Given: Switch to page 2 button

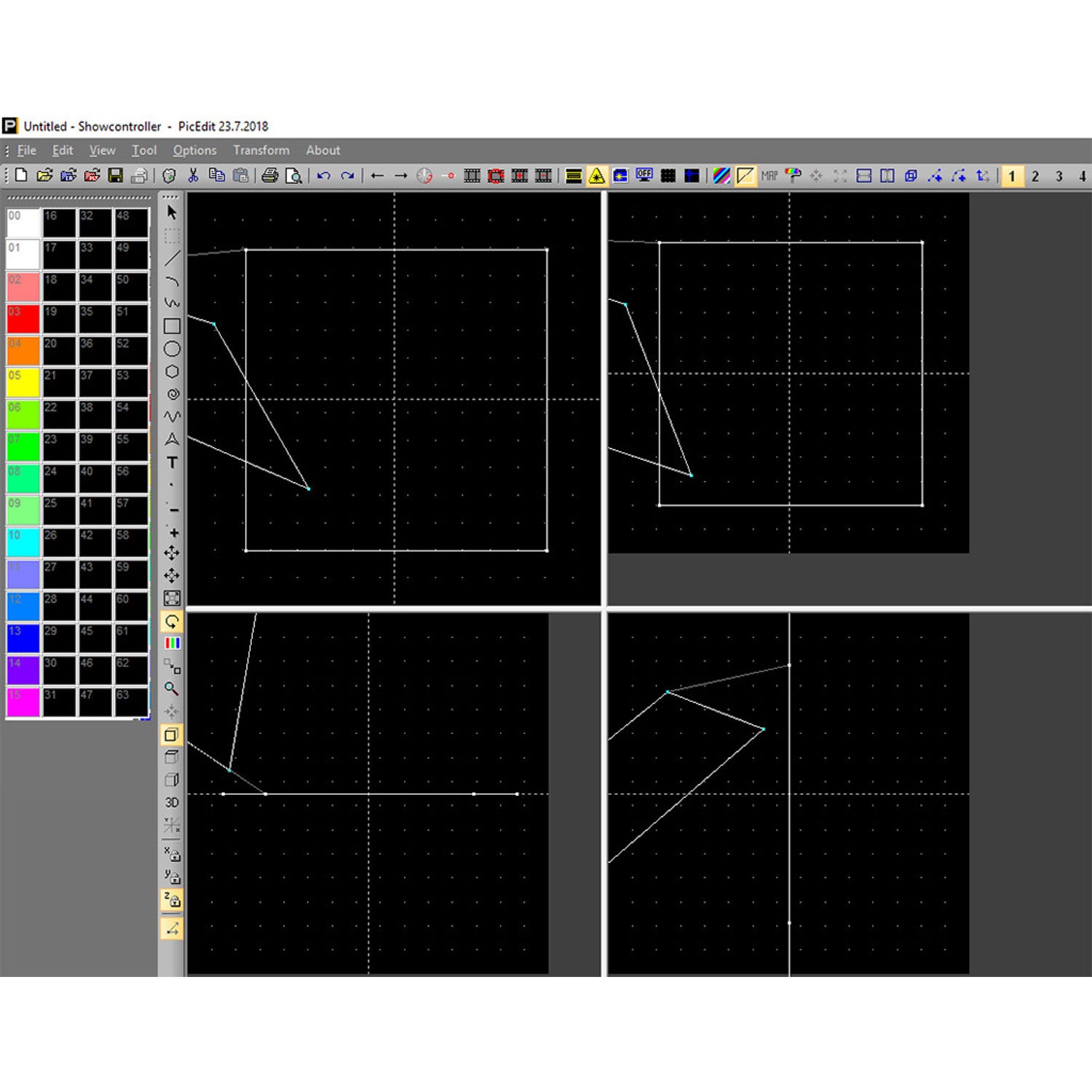Looking at the screenshot, I should click(1035, 176).
